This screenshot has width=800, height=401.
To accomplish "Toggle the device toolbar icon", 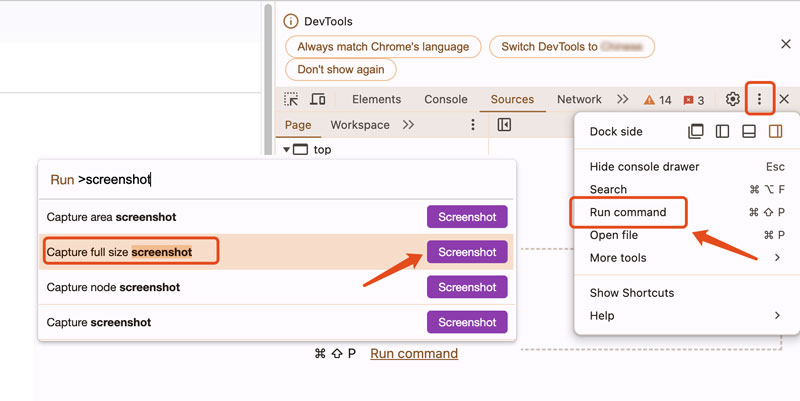I will pyautogui.click(x=317, y=99).
